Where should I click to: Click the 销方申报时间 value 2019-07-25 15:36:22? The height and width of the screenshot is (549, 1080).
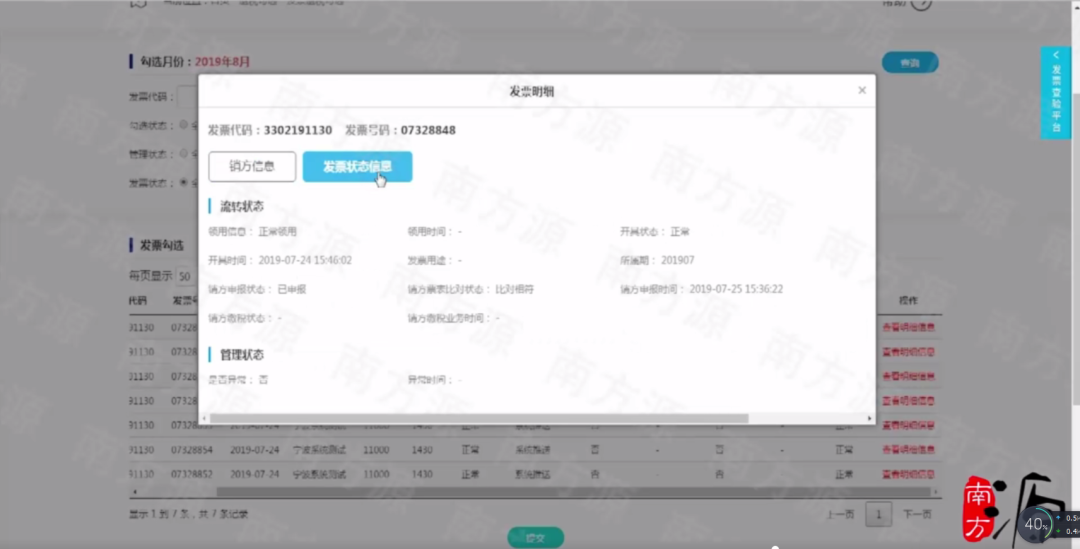click(x=736, y=289)
